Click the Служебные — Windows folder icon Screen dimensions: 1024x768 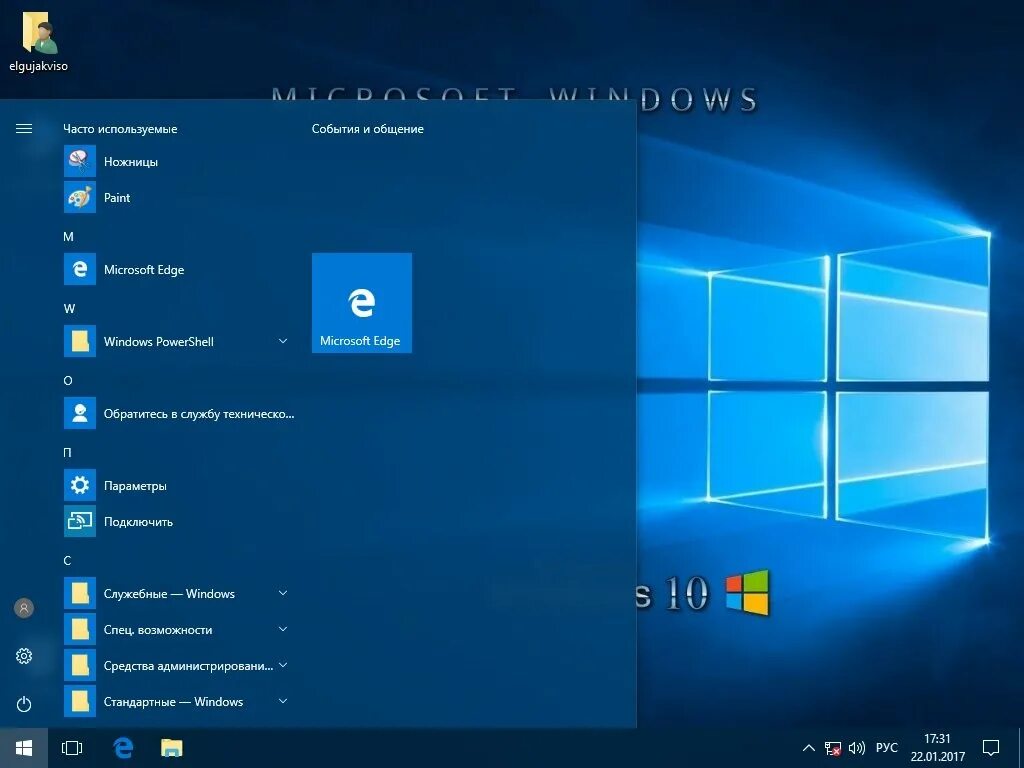tap(80, 593)
